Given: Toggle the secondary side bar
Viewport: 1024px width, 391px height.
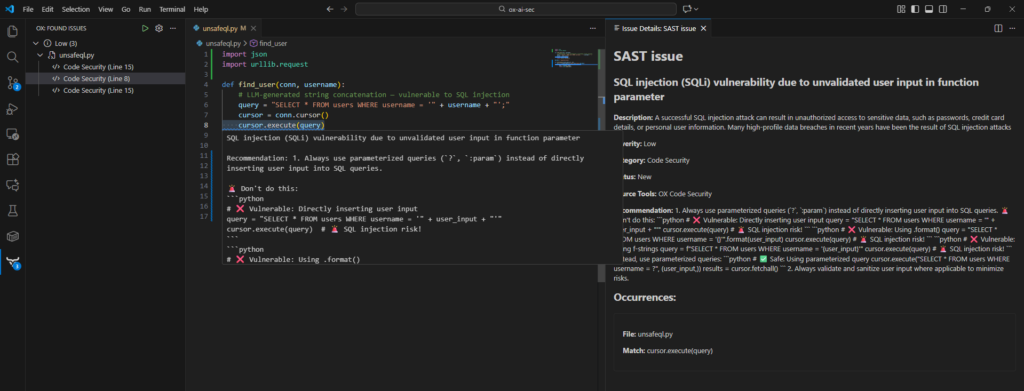Looking at the screenshot, I should [942, 9].
